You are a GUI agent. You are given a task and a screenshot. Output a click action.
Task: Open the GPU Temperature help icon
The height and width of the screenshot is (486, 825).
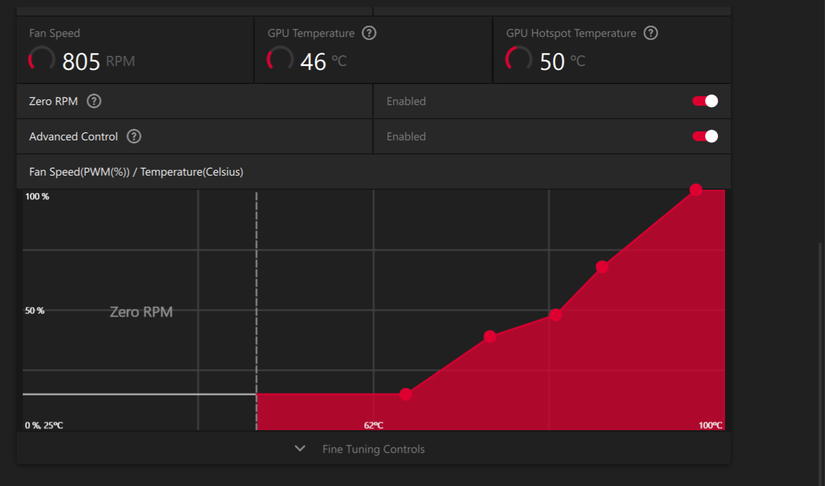pos(369,33)
